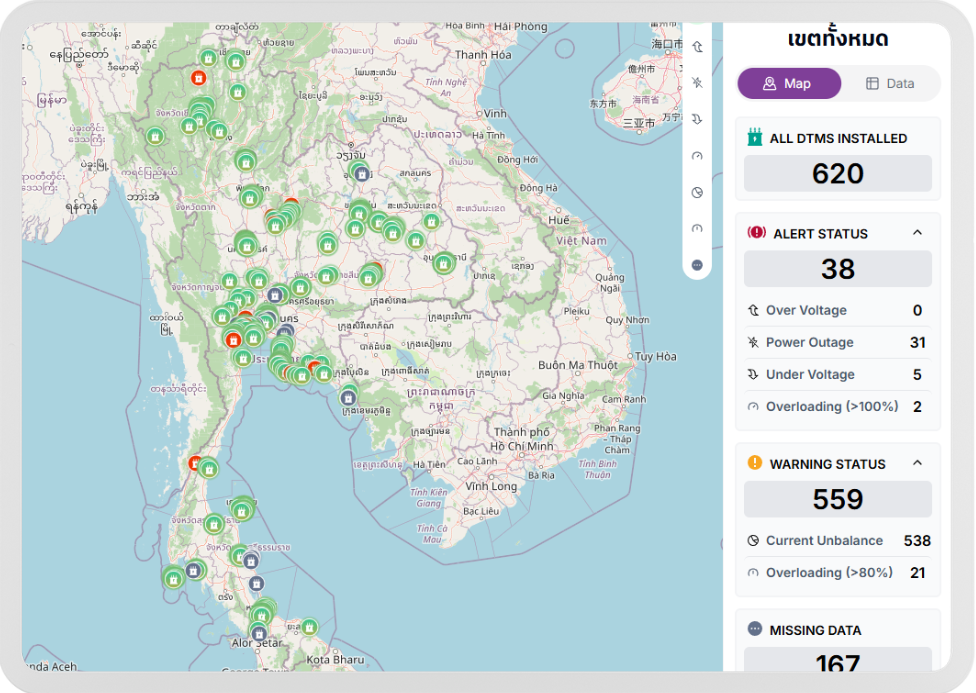The image size is (976, 693).
Task: Select the green marker on the Phuket area
Action: pos(174,579)
